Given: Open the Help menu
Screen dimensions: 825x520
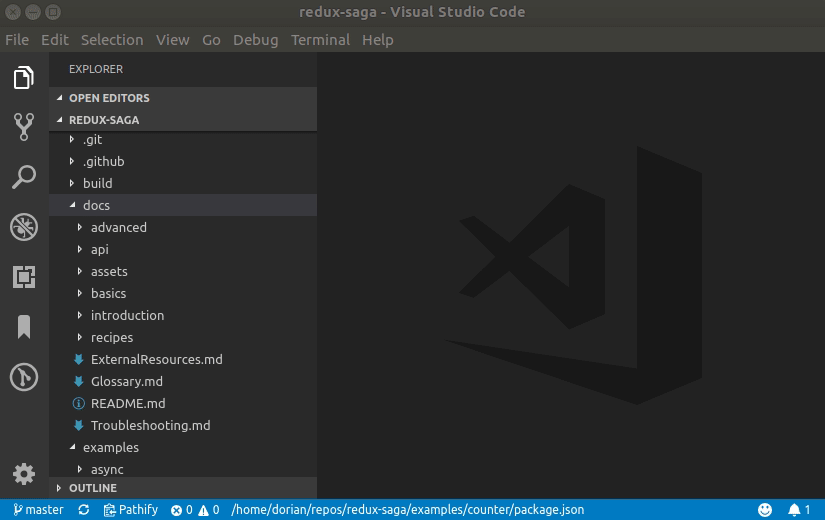Looking at the screenshot, I should (378, 40).
